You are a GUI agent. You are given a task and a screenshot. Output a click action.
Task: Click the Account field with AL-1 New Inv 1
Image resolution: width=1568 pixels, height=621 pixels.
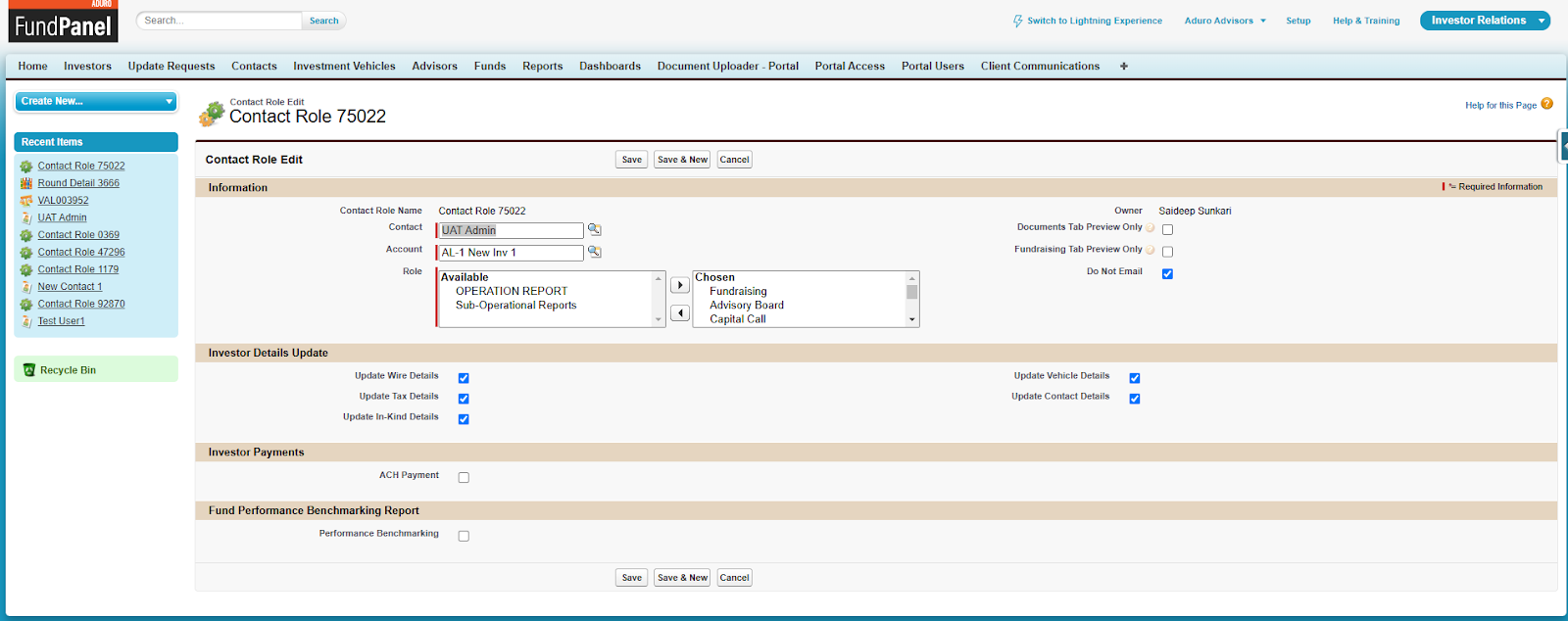pos(511,253)
